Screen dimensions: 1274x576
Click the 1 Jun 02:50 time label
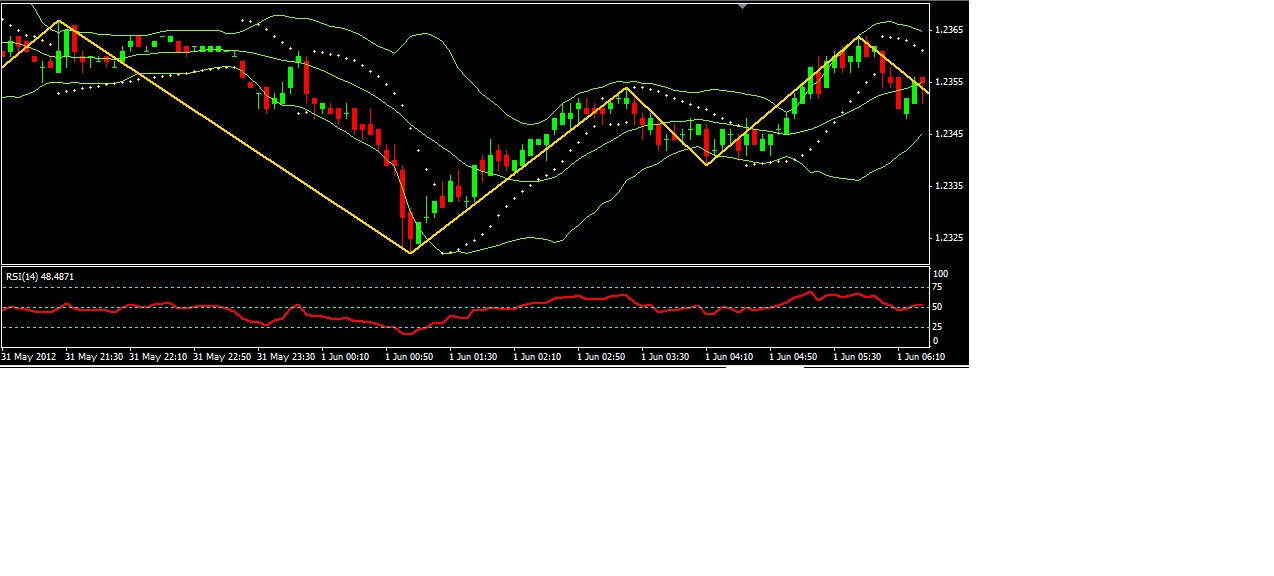[x=601, y=356]
